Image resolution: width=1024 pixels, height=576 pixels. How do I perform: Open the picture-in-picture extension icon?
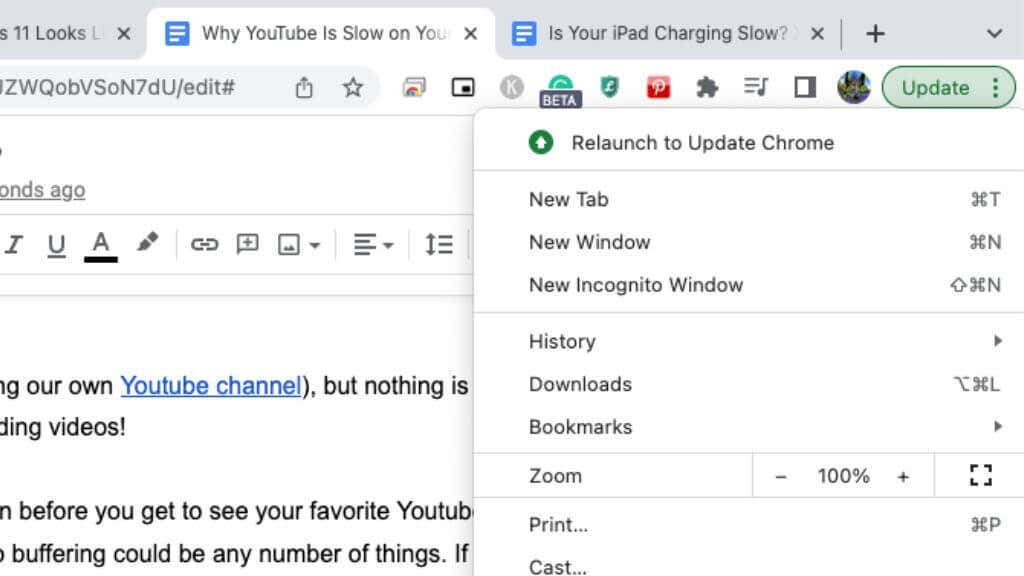pyautogui.click(x=463, y=87)
